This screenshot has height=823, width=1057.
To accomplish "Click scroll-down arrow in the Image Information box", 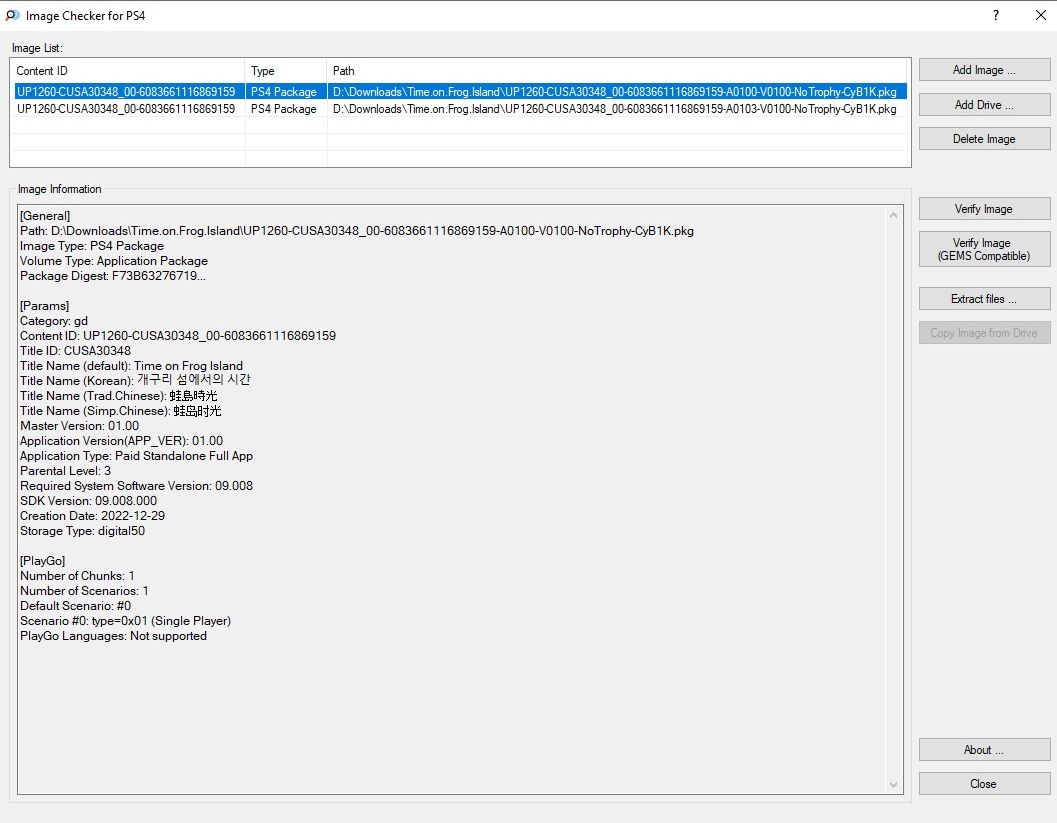I will pyautogui.click(x=893, y=785).
